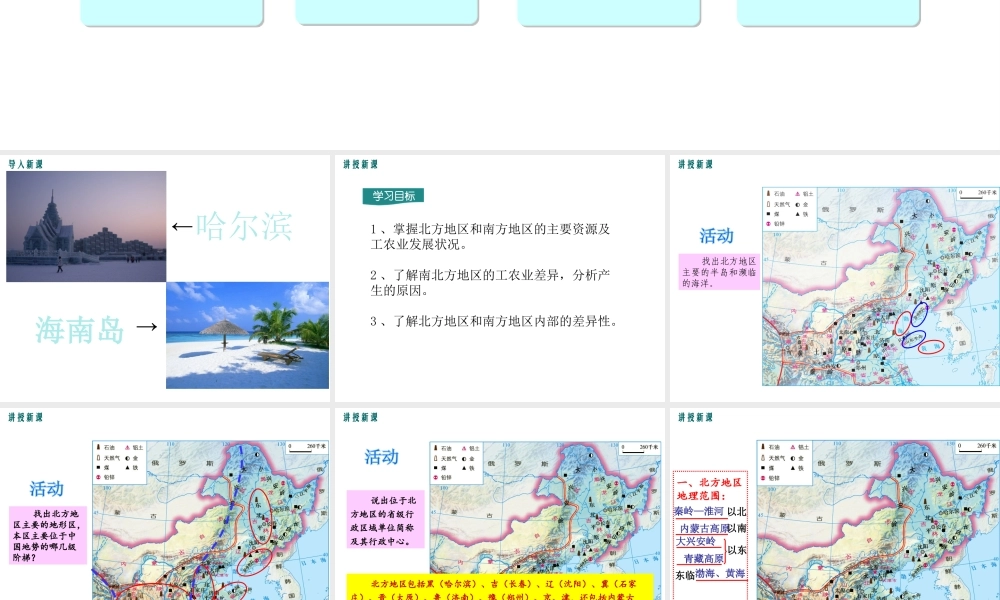Click the underlined 渤海、黄海 text
This screenshot has width=1000, height=600.
click(x=720, y=574)
